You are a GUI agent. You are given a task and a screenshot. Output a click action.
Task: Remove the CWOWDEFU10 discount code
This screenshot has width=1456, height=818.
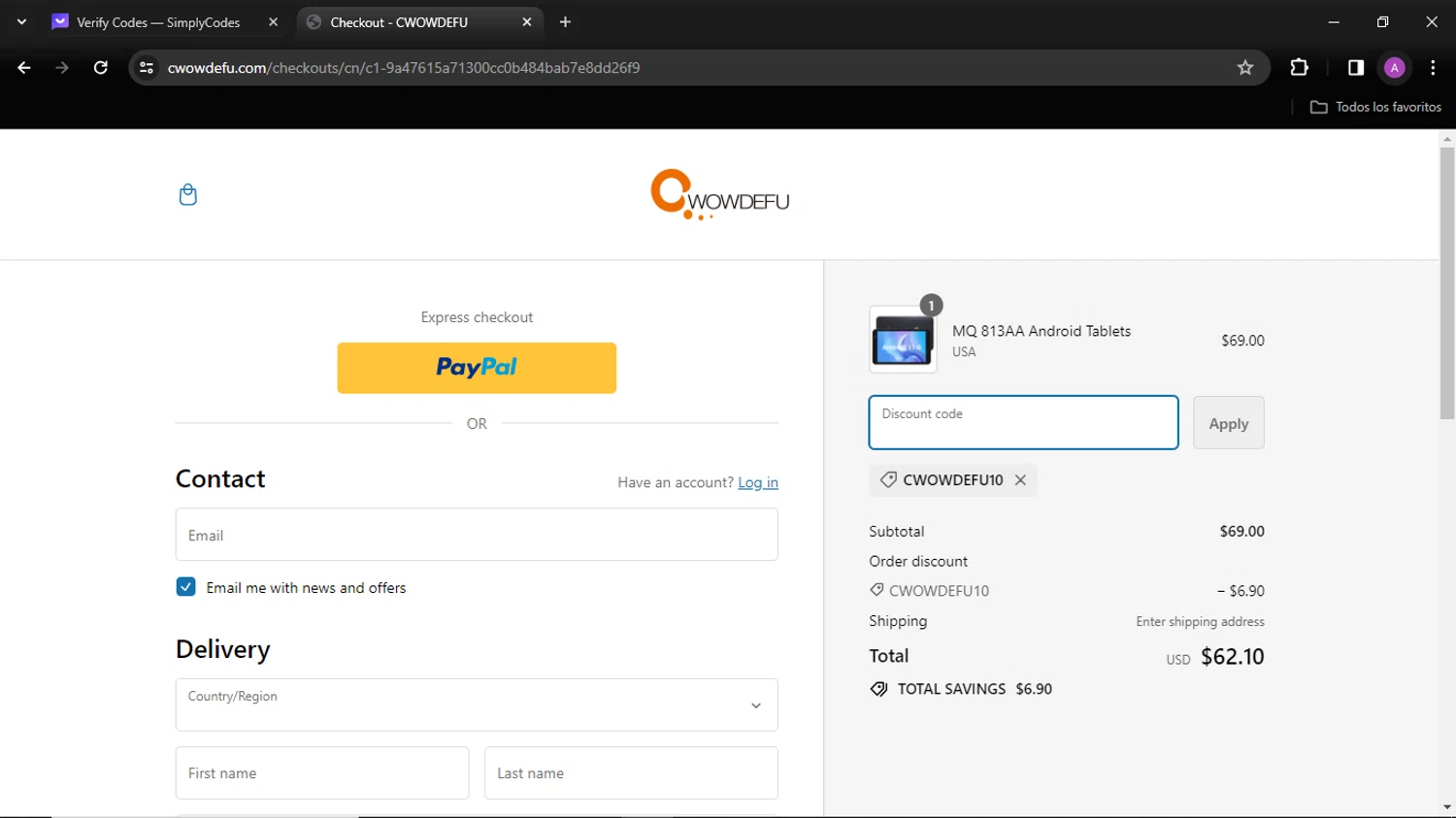[x=1020, y=480]
